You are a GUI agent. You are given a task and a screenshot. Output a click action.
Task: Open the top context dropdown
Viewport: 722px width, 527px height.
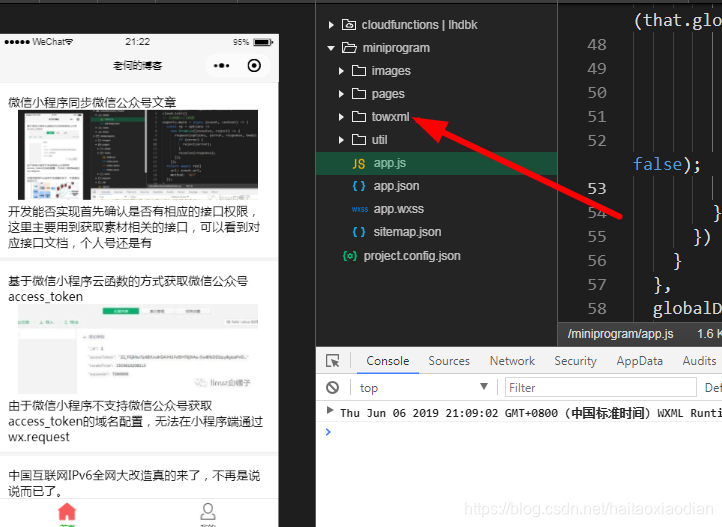424,388
